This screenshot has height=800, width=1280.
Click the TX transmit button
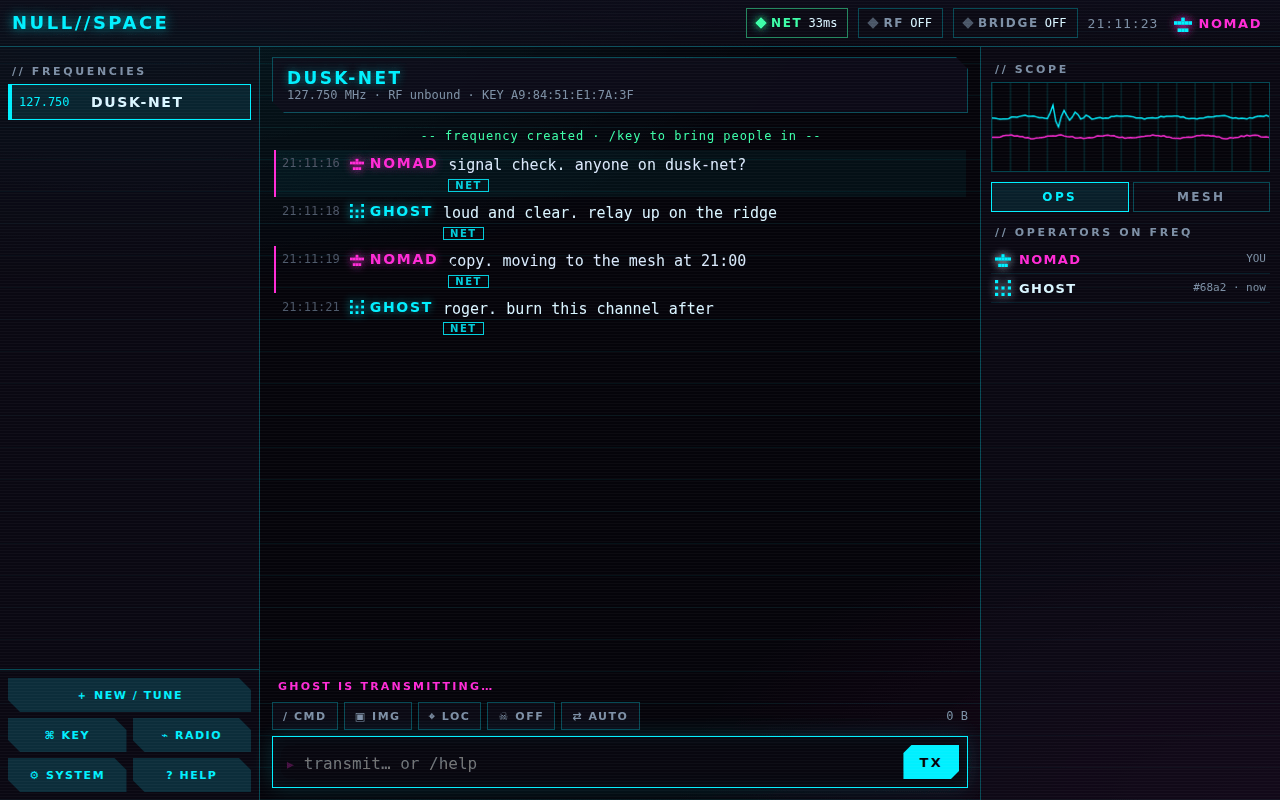tap(931, 762)
